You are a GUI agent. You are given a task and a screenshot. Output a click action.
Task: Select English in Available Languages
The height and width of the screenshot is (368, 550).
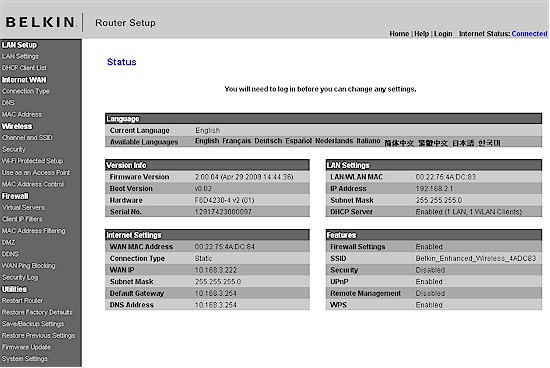click(x=207, y=141)
